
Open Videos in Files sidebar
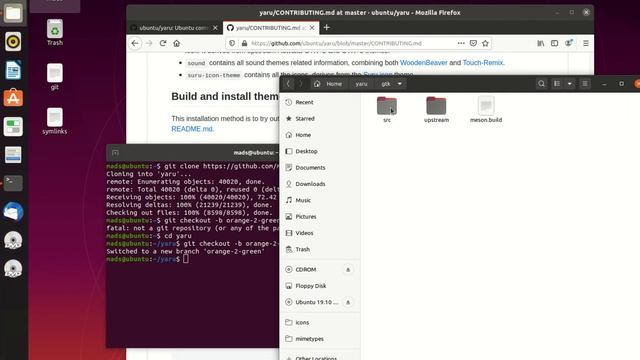coord(320,233)
